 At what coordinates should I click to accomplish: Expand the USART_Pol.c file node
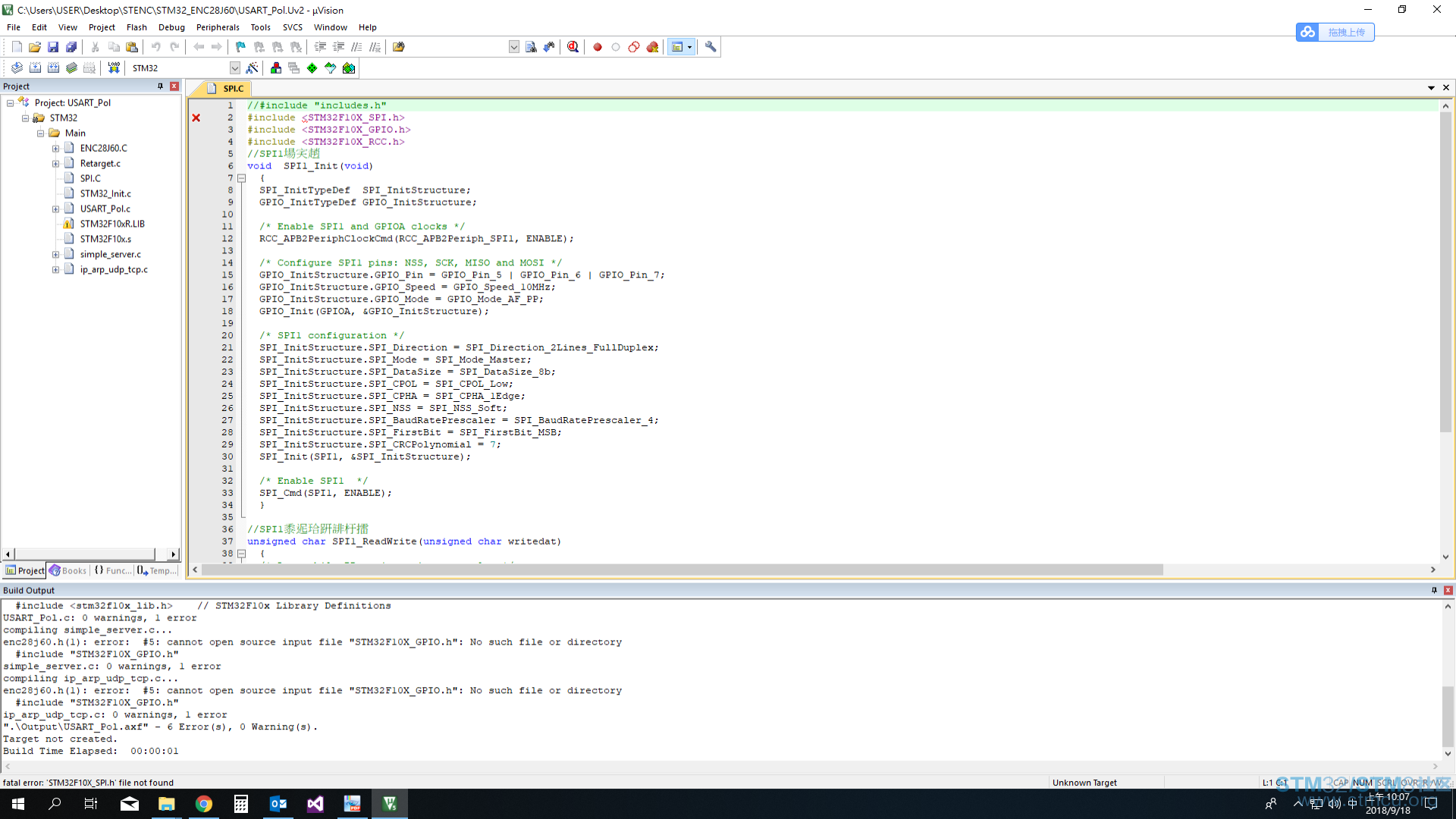55,209
